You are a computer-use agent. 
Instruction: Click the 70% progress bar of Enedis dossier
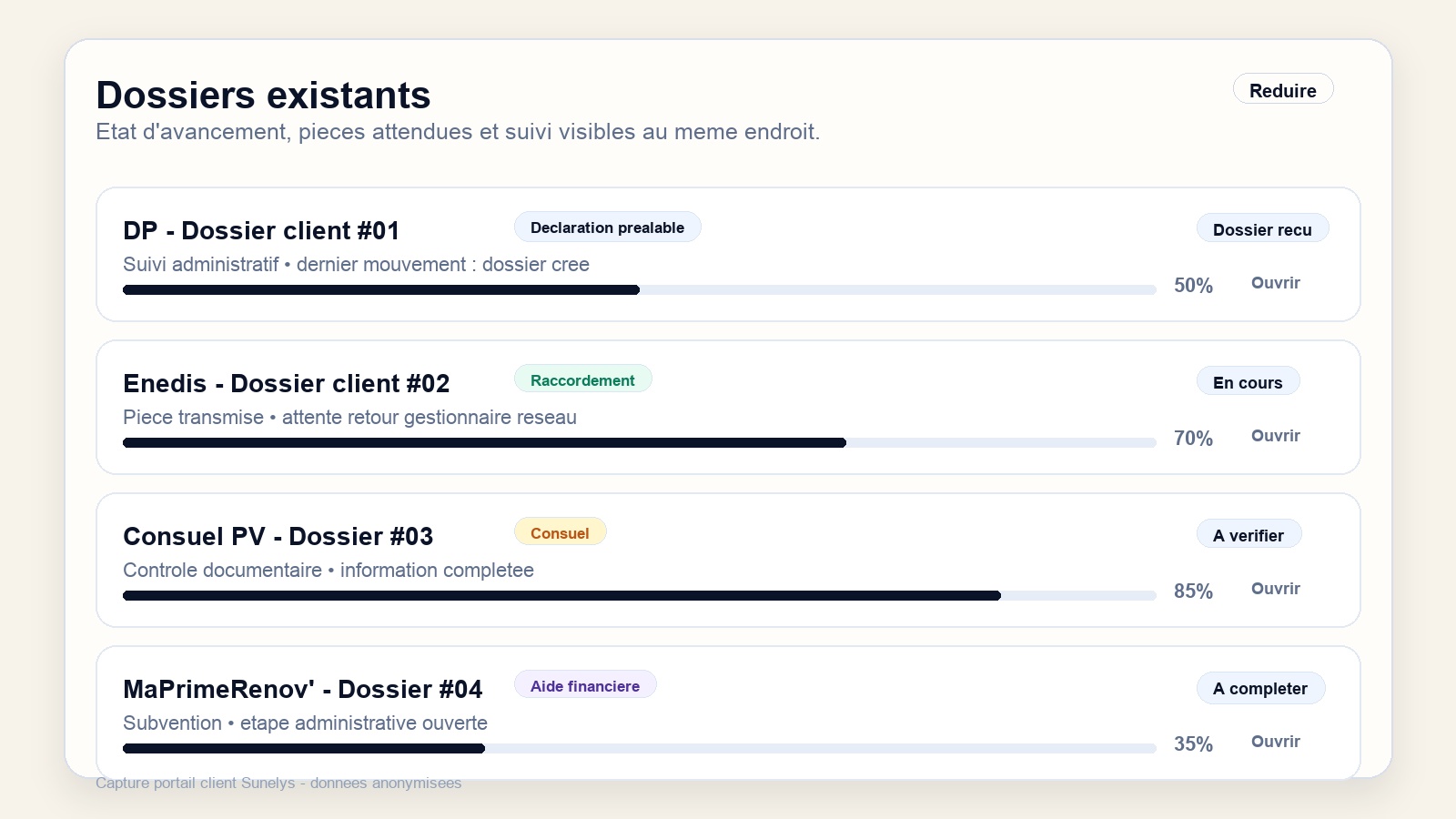coord(640,442)
